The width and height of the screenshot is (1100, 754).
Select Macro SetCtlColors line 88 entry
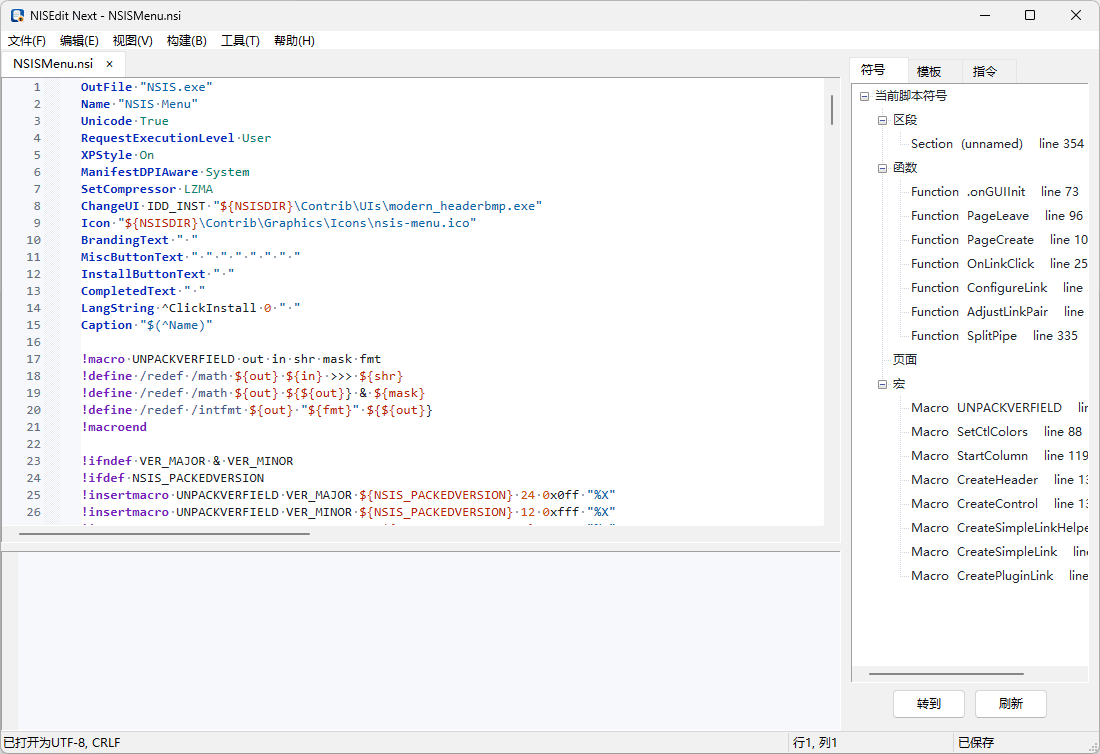point(996,432)
